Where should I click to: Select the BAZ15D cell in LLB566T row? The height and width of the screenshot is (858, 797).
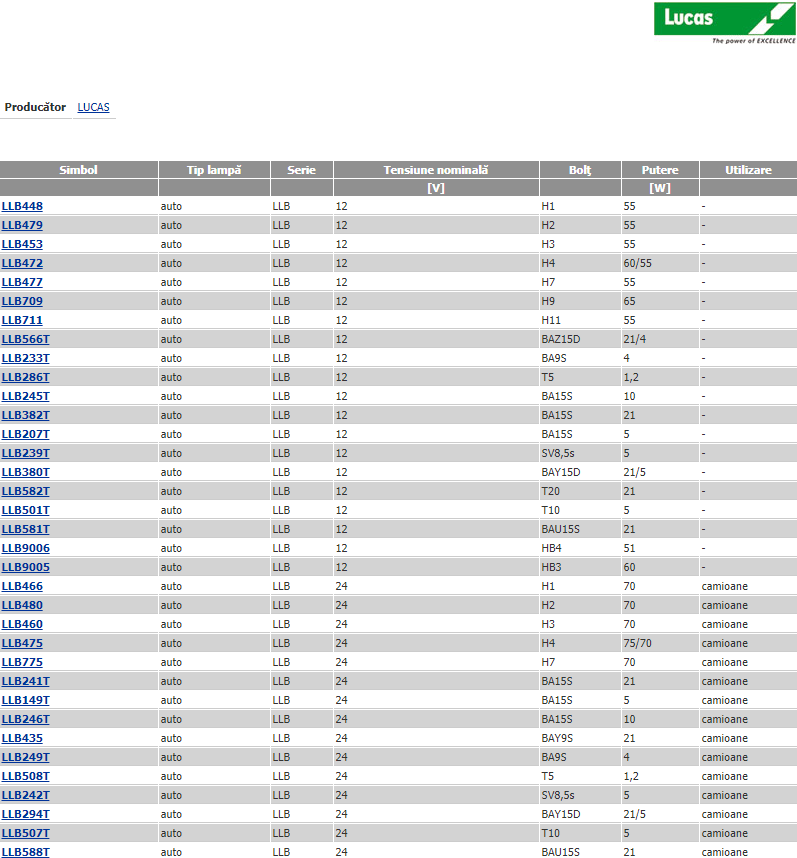[x=560, y=339]
